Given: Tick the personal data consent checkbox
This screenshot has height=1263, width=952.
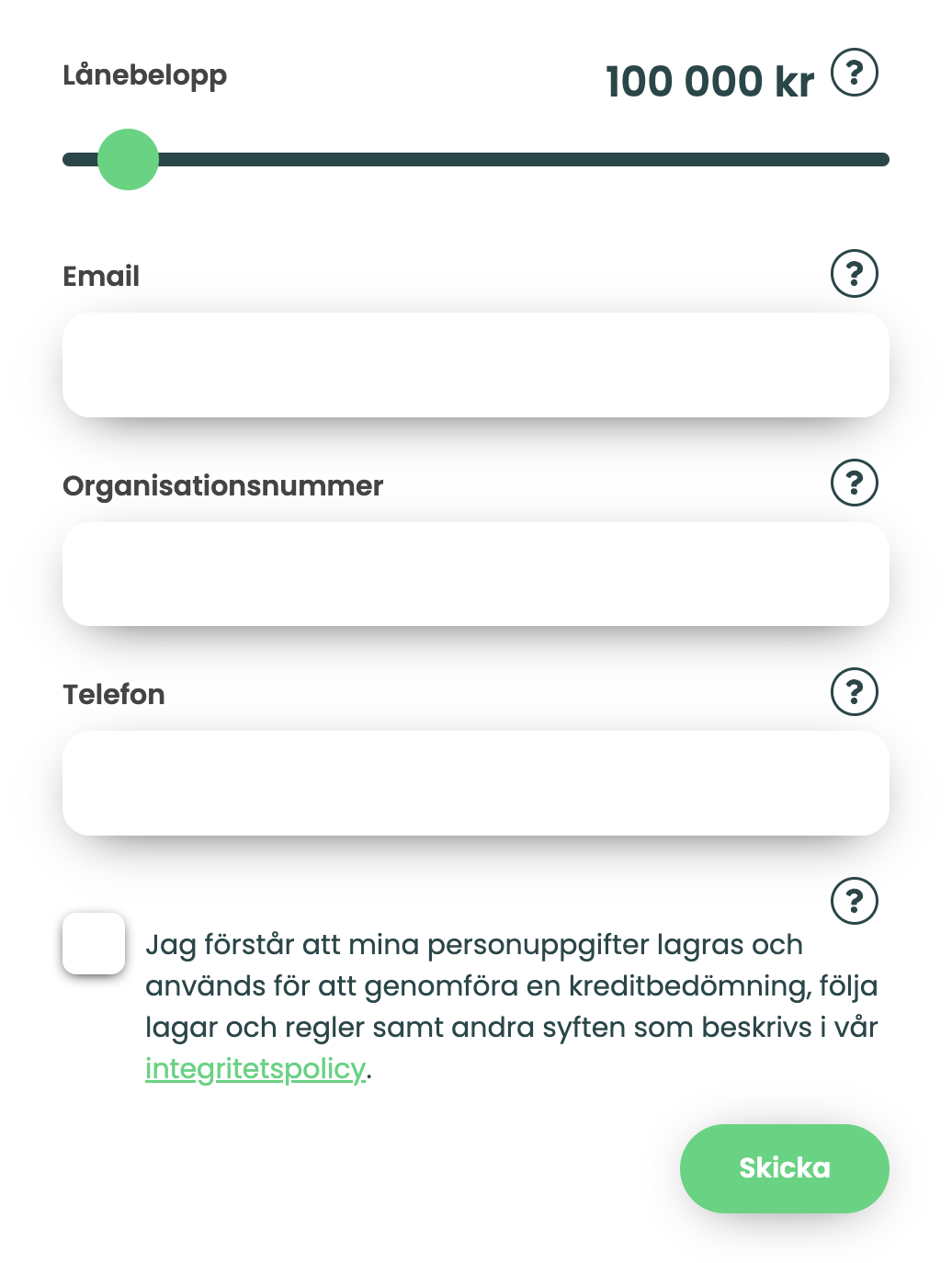Looking at the screenshot, I should tap(94, 943).
